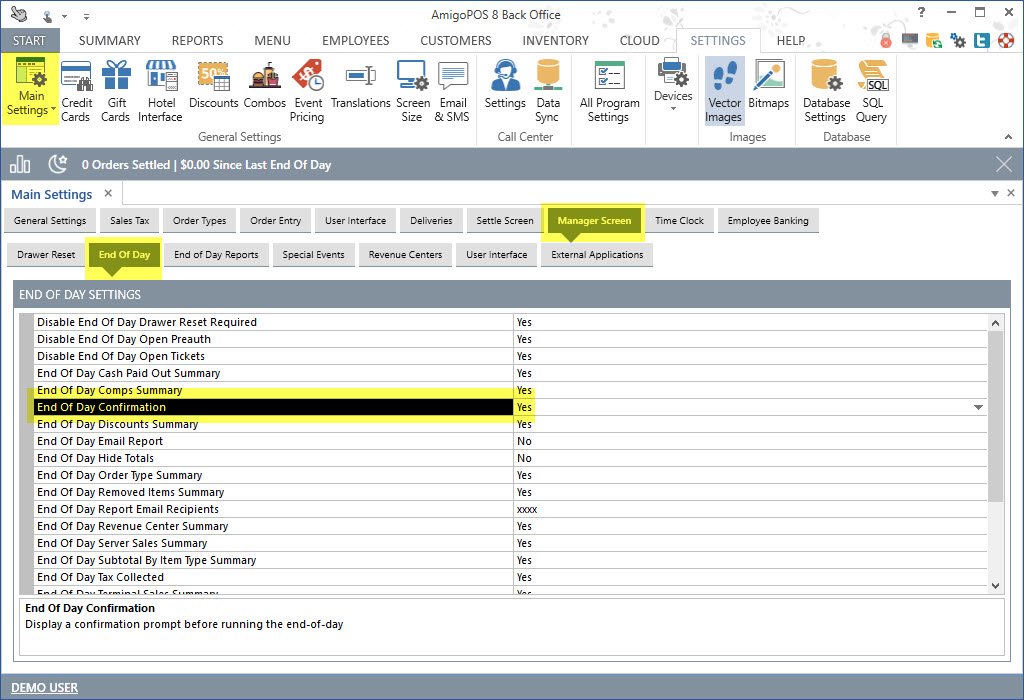The image size is (1024, 700).
Task: Select the Bitmaps image option
Action: [x=769, y=90]
